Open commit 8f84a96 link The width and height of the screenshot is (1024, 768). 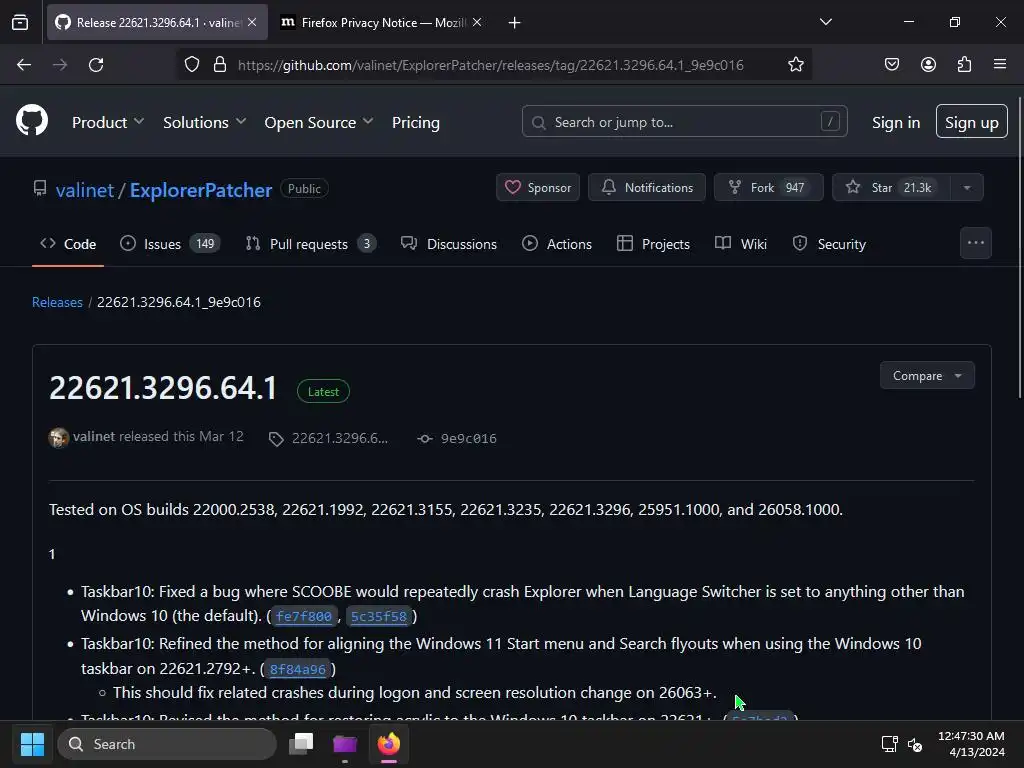(298, 669)
